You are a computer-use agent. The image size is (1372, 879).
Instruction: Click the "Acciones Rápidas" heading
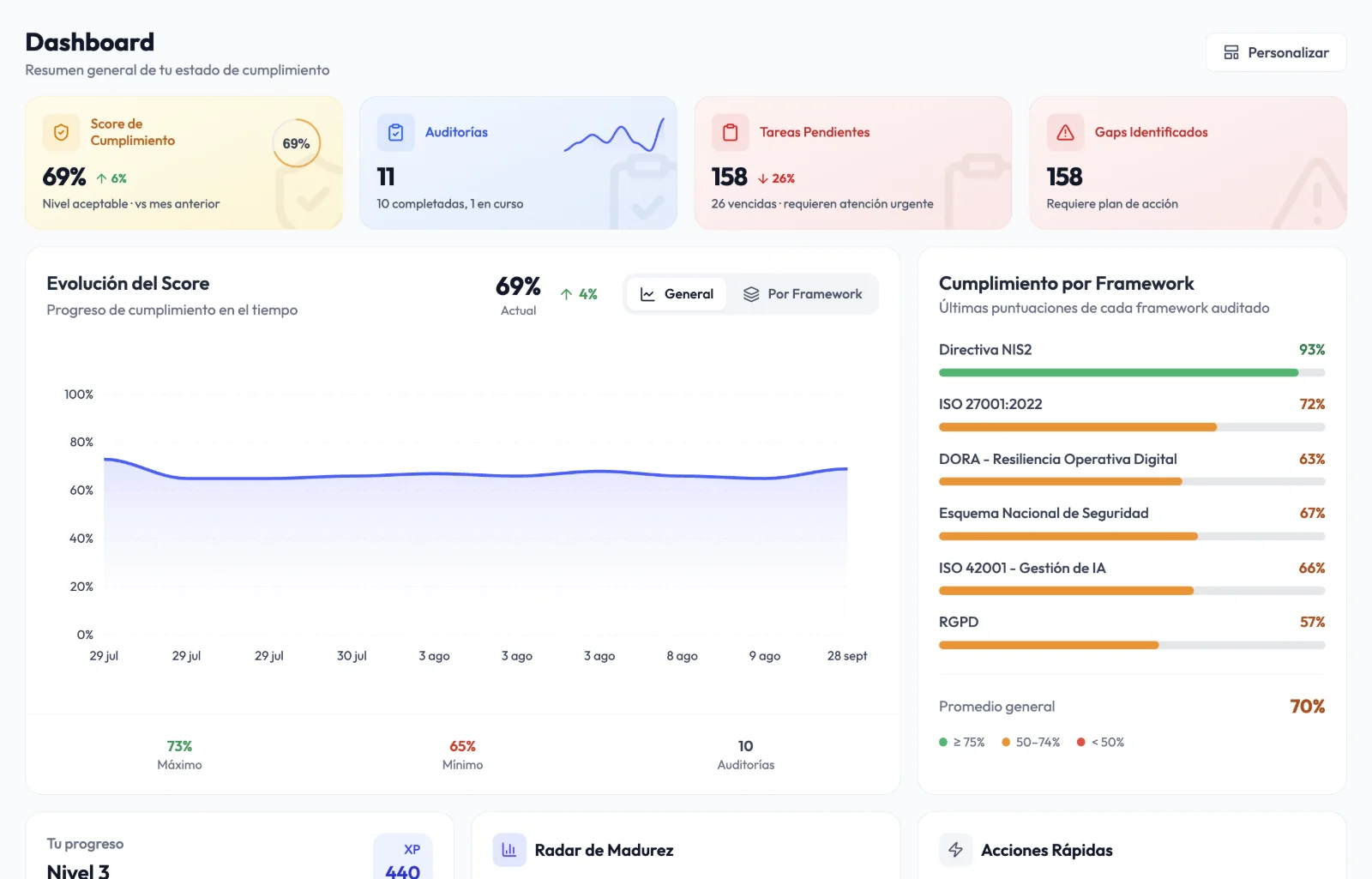point(1047,850)
